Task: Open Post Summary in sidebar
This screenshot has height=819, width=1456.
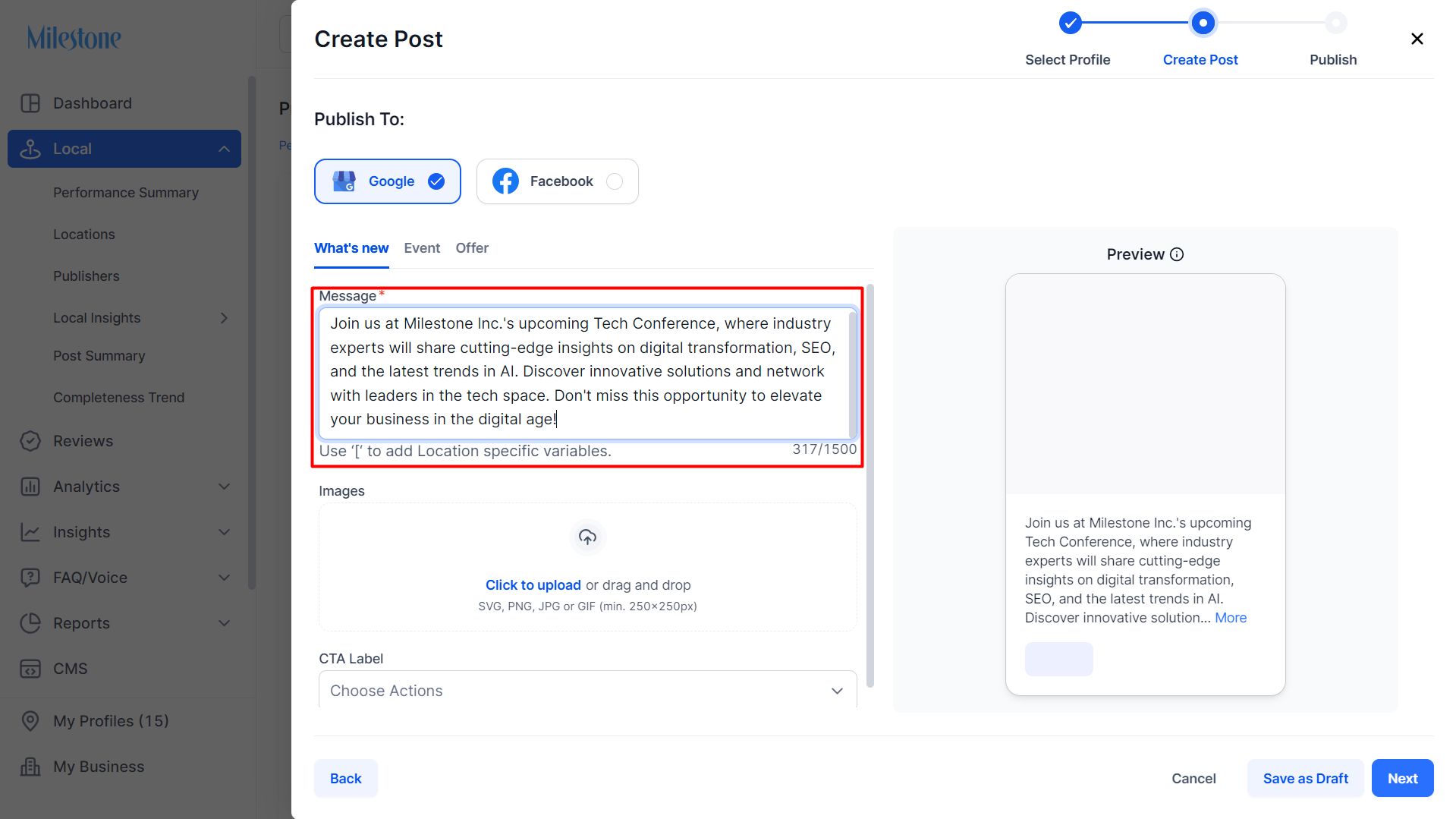Action: 99,356
